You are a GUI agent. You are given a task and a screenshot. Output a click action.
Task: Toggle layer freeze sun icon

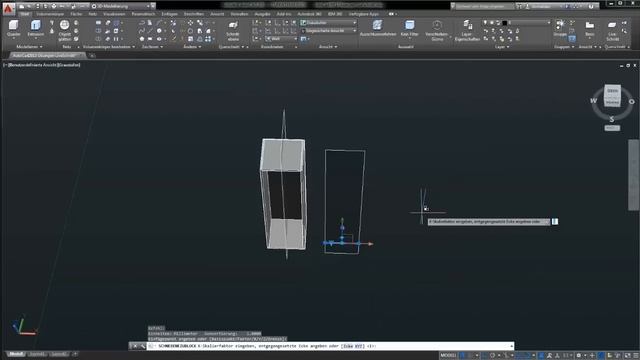[491, 23]
